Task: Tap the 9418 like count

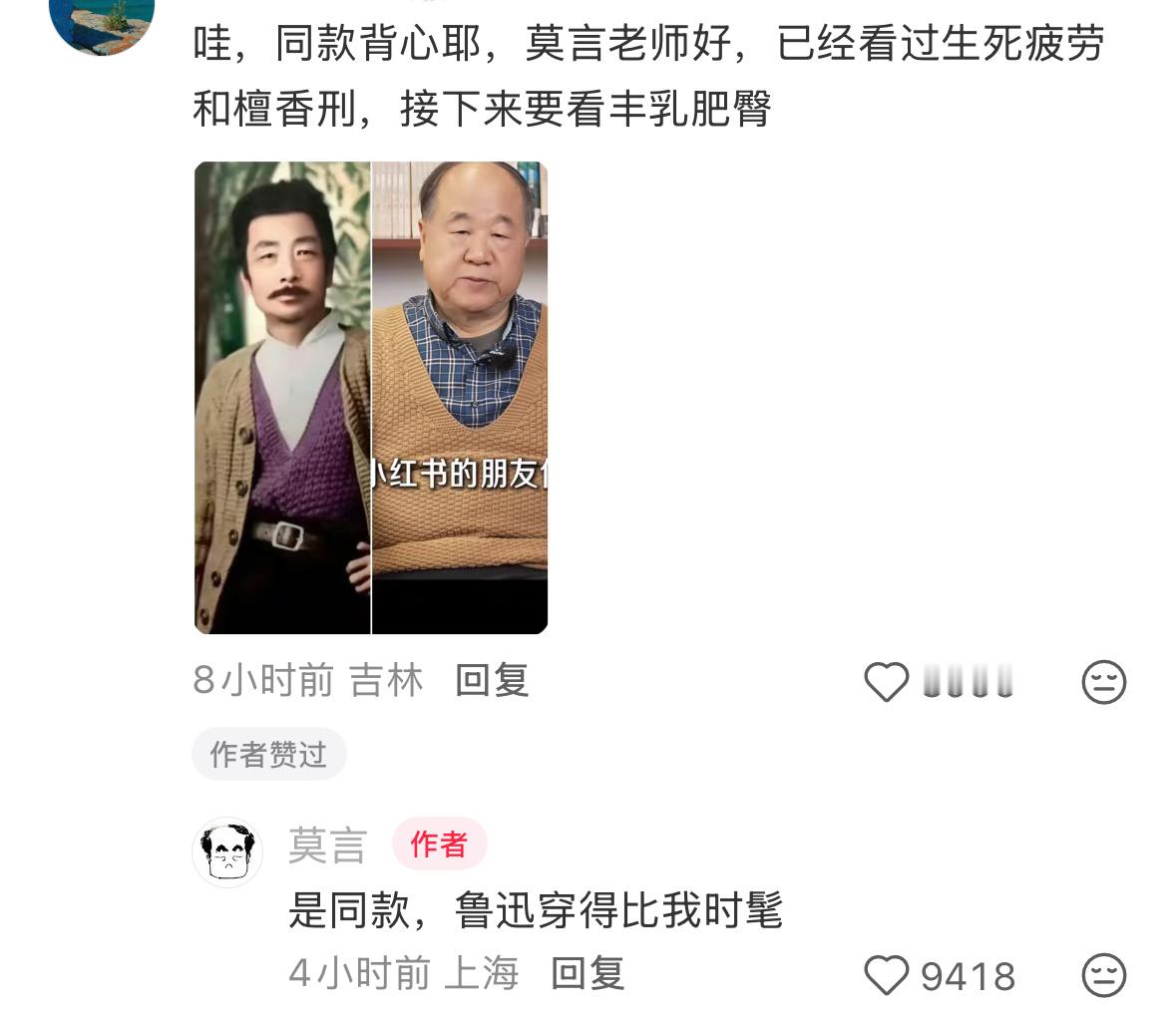Action: click(x=968, y=976)
